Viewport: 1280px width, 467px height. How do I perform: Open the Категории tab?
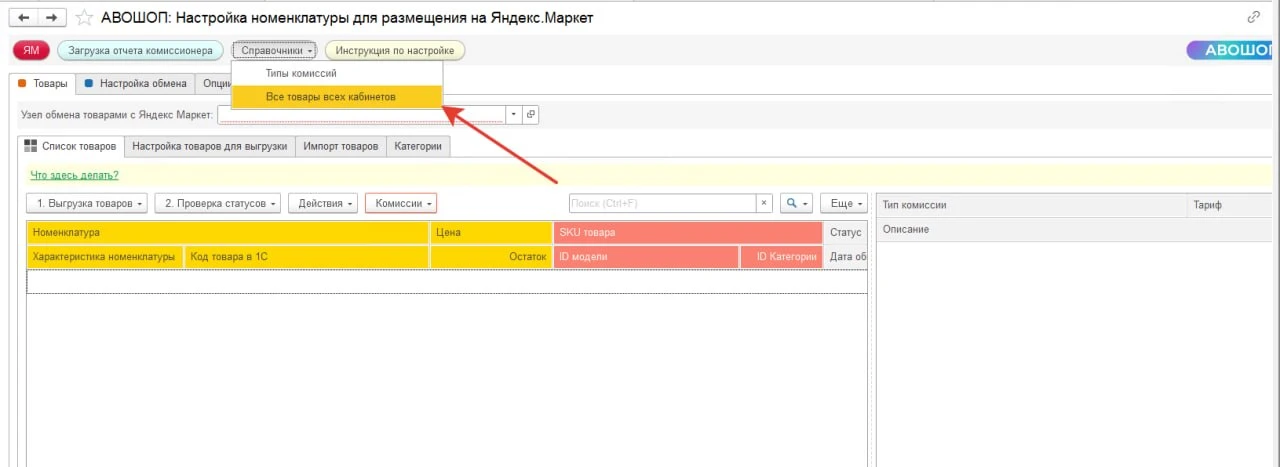click(x=418, y=146)
